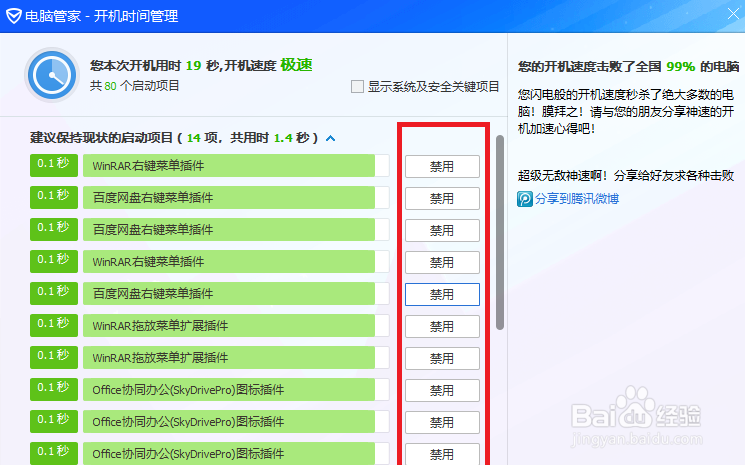The width and height of the screenshot is (745, 465).
Task: Open the 分享到腾讯微博 link
Action: tap(577, 199)
